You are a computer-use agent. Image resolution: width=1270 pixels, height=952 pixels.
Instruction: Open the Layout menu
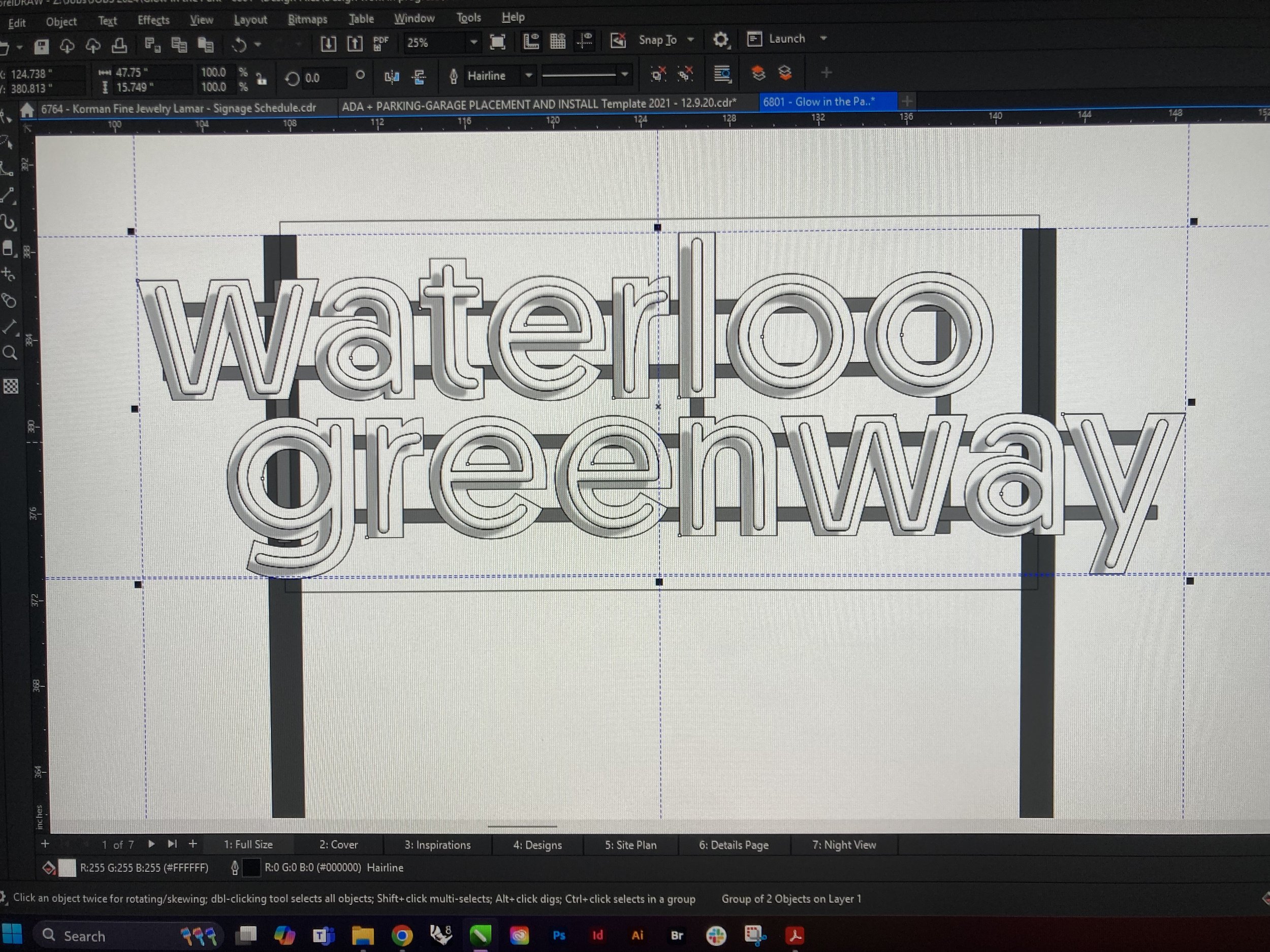[250, 20]
